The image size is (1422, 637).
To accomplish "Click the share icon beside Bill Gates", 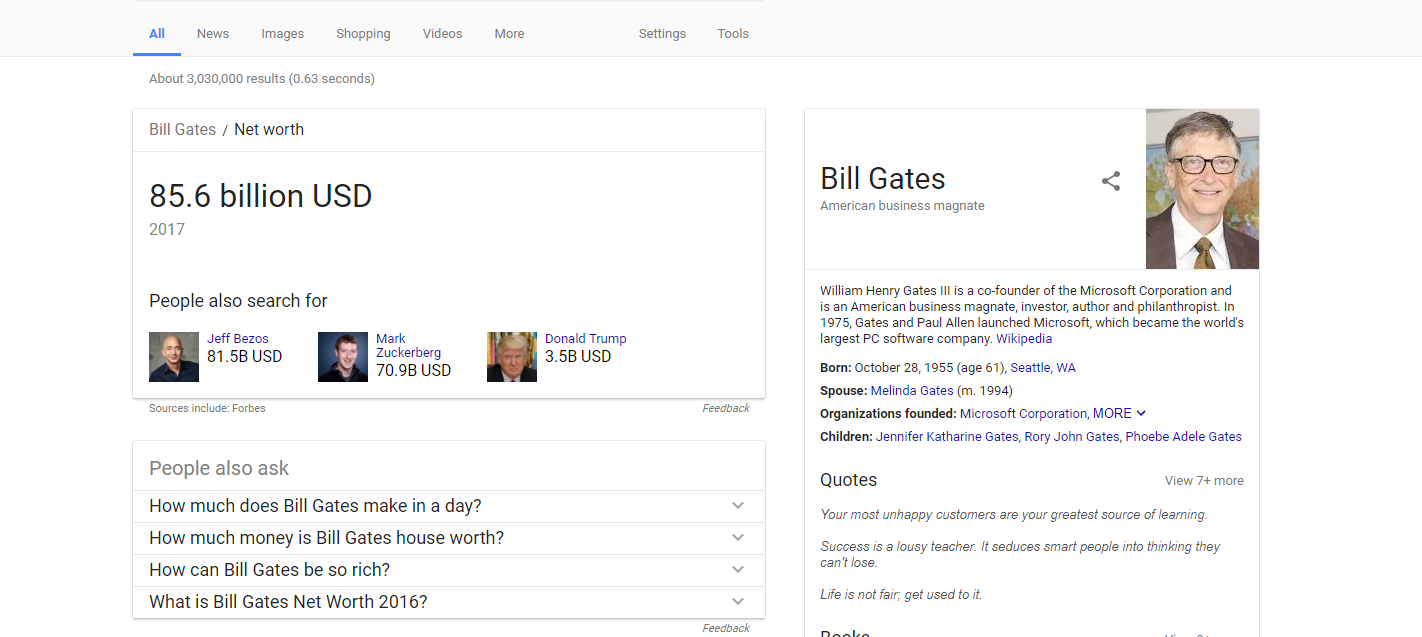I will (1110, 181).
